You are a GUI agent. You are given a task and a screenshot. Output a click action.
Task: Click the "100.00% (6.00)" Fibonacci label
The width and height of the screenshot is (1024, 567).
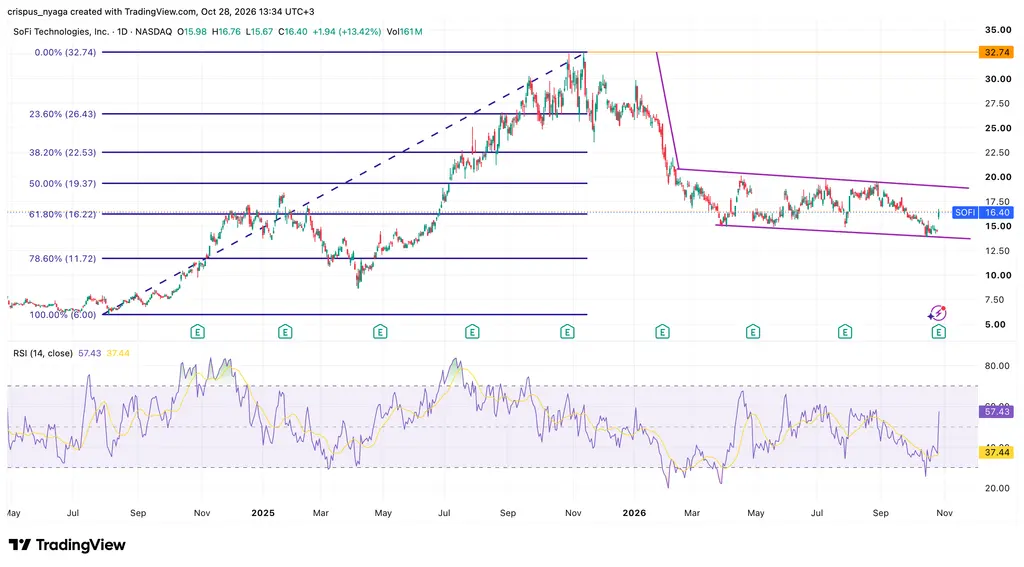[x=63, y=315]
